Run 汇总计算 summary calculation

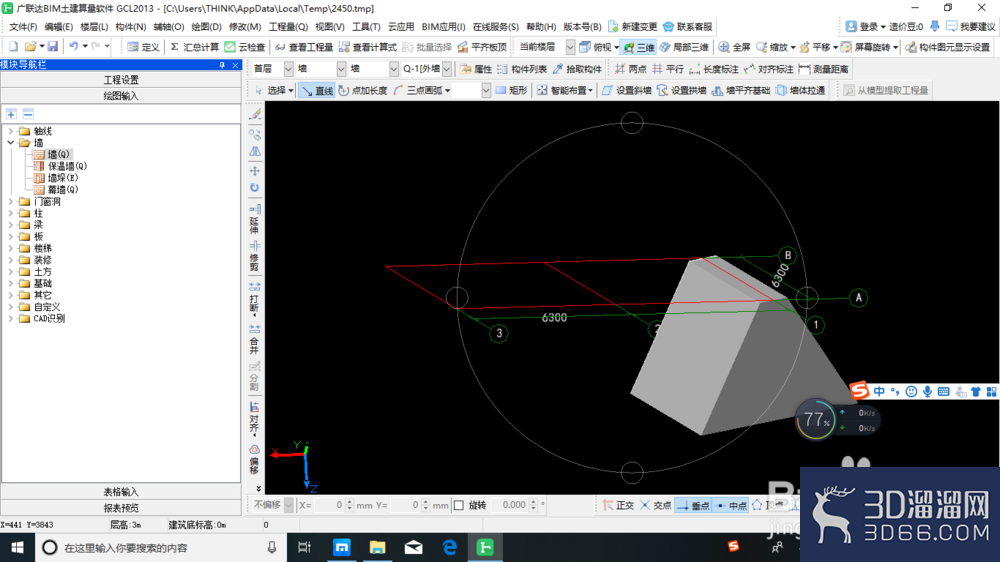point(194,47)
